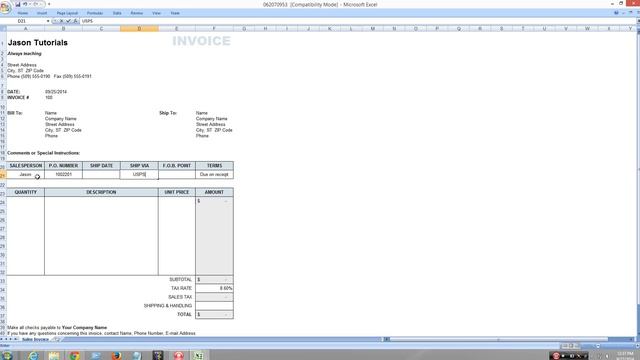Click the QUANTITY column header cell
This screenshot has width=640, height=360.
point(25,192)
